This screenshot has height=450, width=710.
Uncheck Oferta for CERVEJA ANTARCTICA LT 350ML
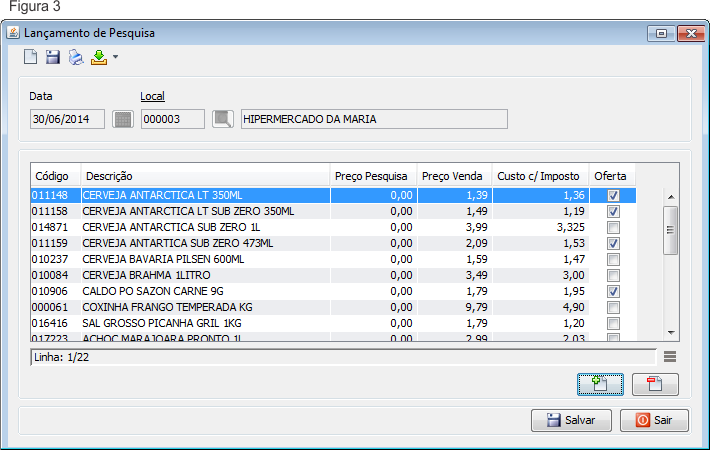click(x=613, y=196)
